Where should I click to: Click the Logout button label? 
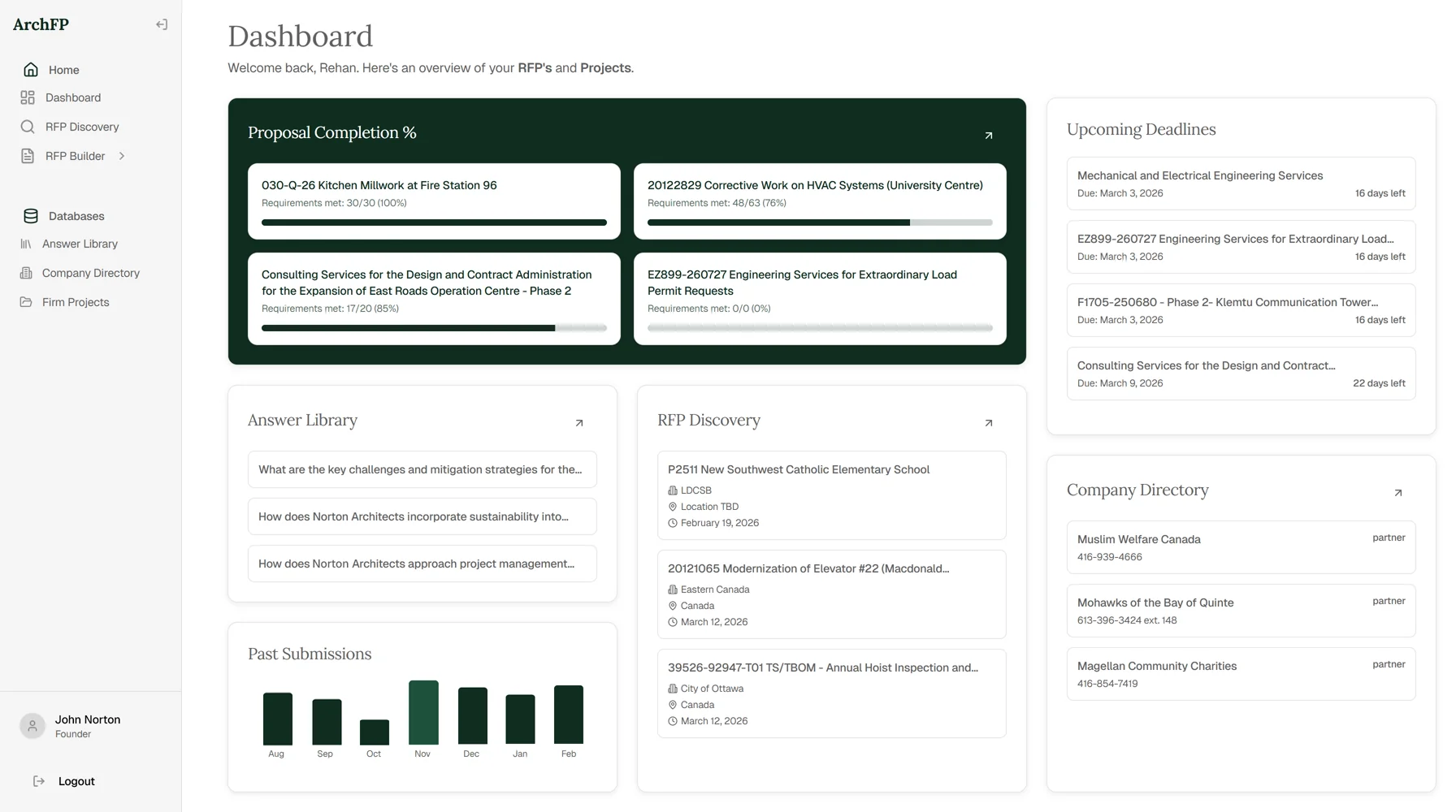(x=76, y=781)
